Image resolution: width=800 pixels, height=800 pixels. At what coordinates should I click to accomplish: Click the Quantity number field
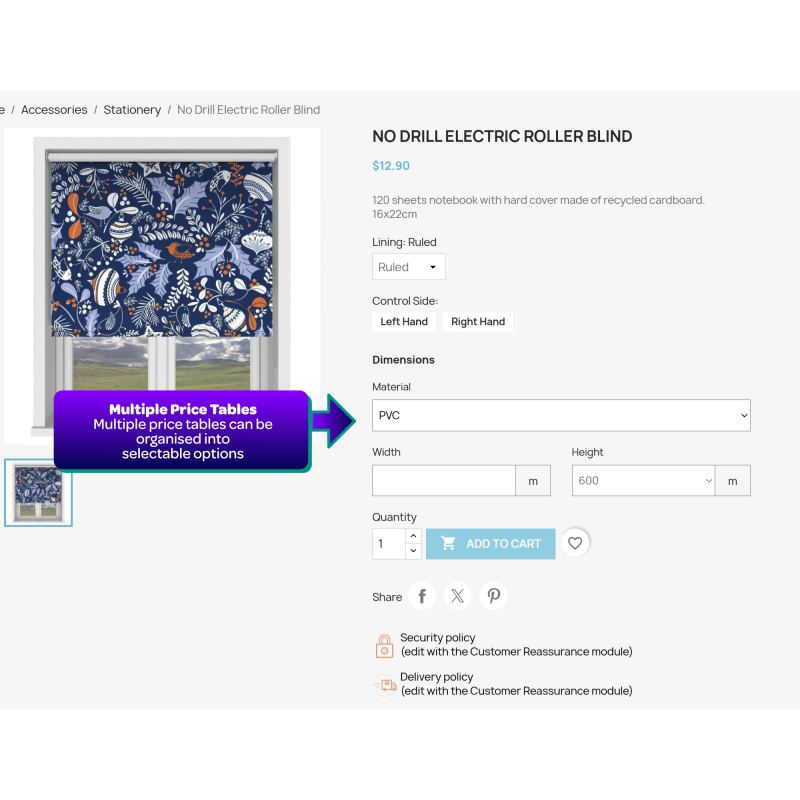389,544
